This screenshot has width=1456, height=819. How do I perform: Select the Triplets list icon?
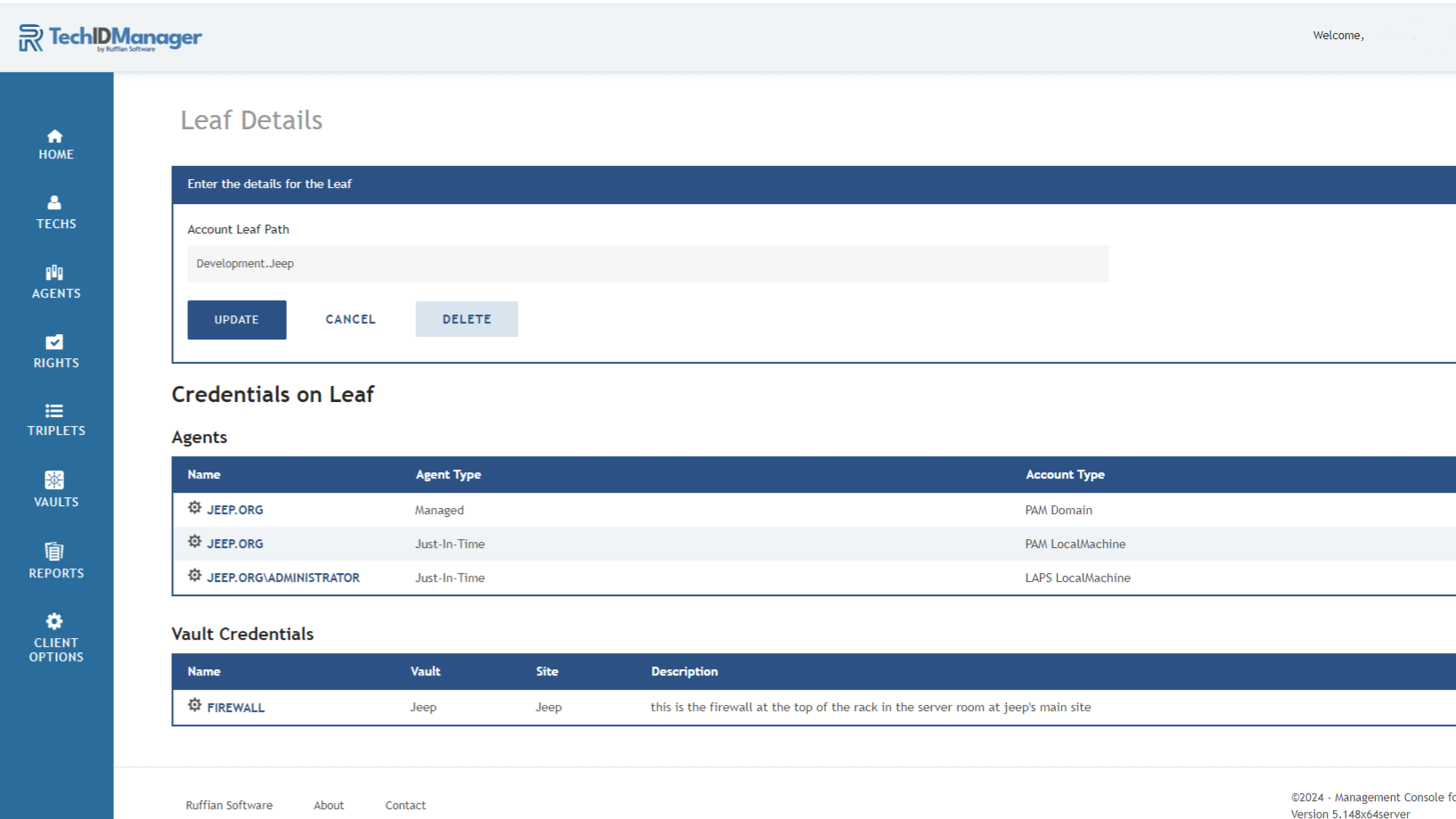54,411
